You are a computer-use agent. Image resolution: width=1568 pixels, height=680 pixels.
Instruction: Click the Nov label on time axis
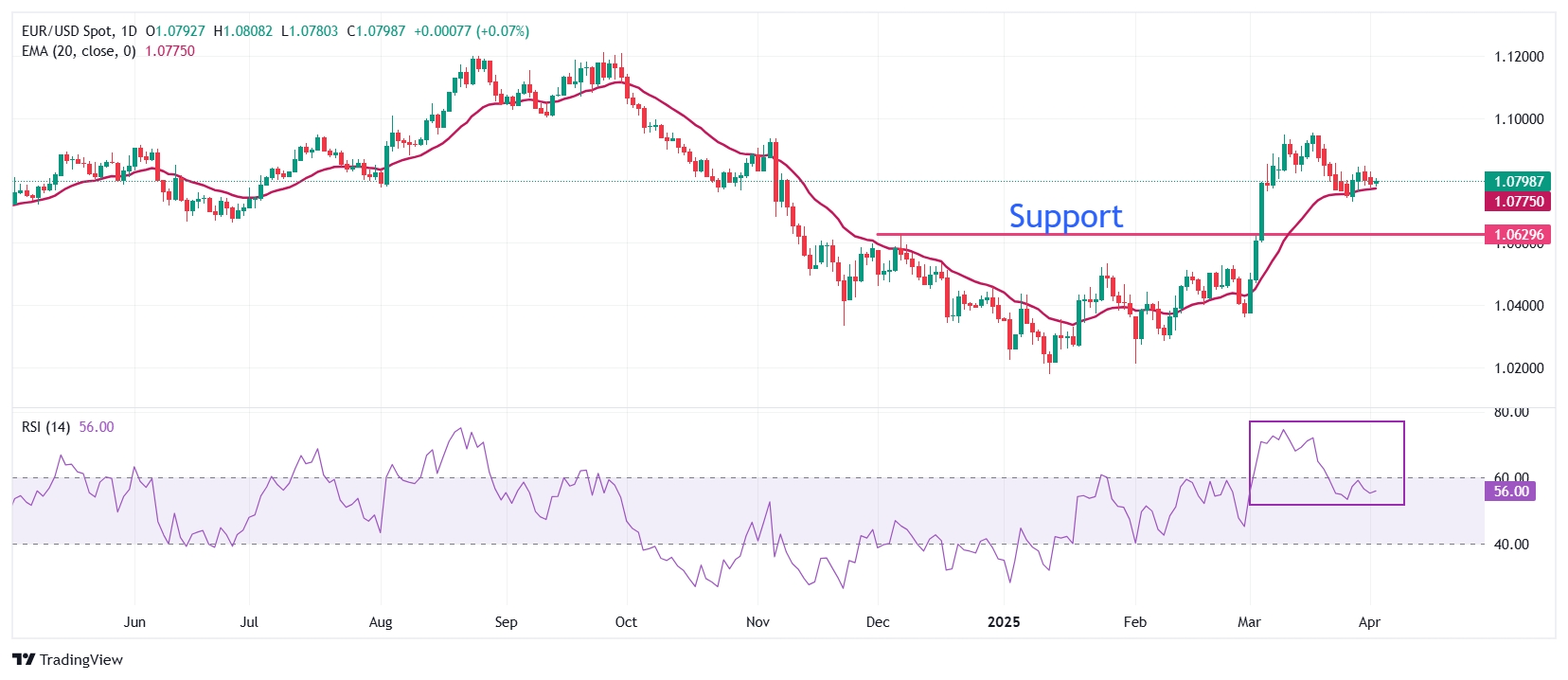(757, 622)
